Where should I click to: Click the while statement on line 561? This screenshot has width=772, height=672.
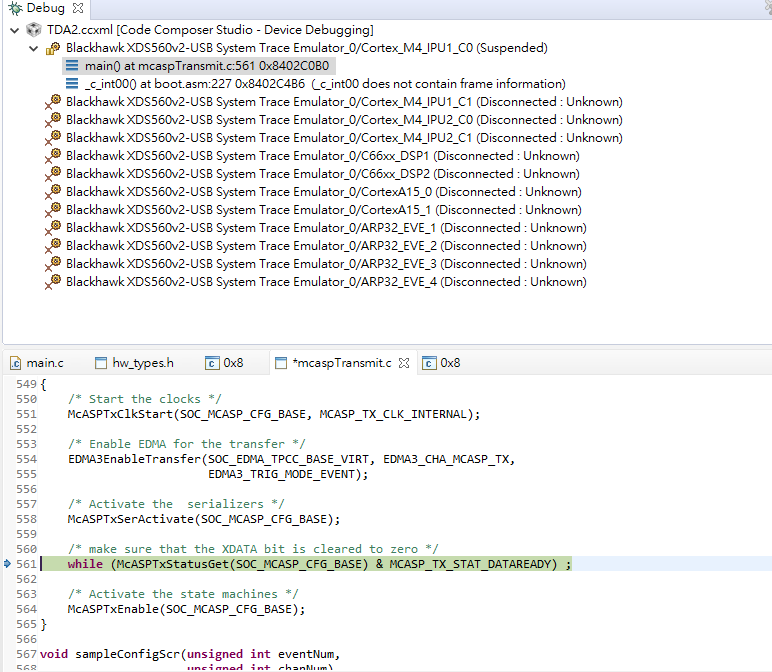pos(319,564)
